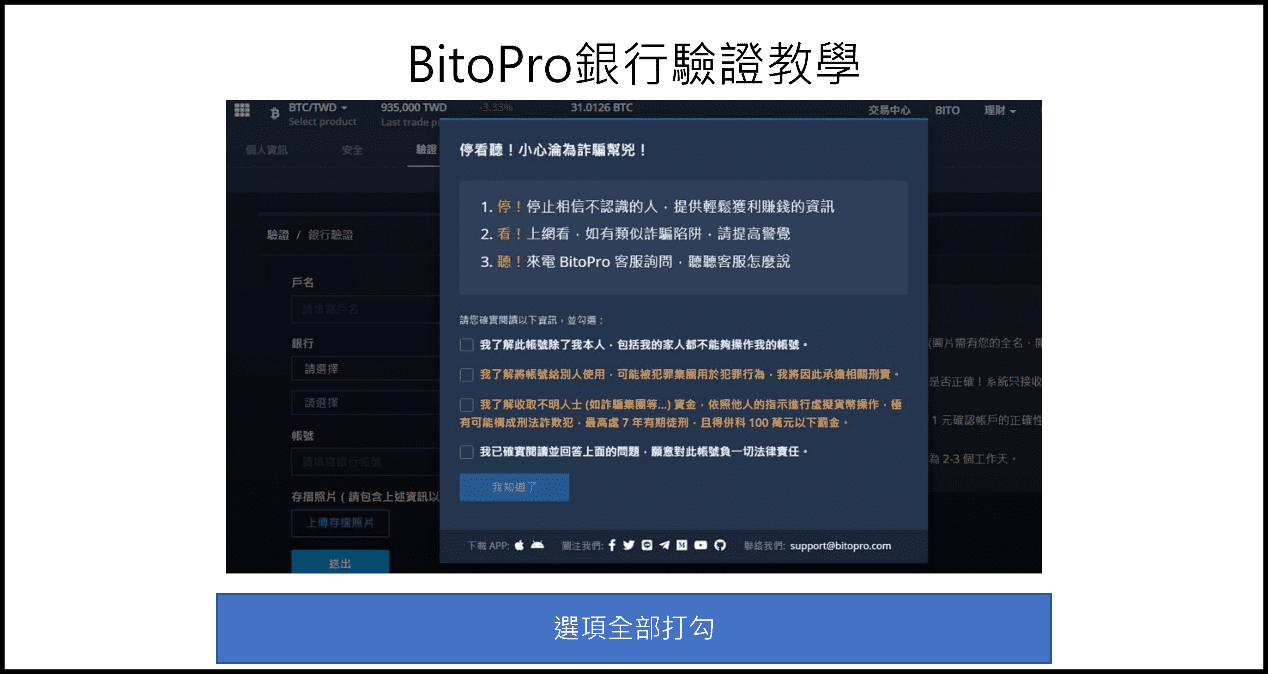Check the final checkbox accepting legal responsibility
1268x674 pixels.
[x=466, y=451]
